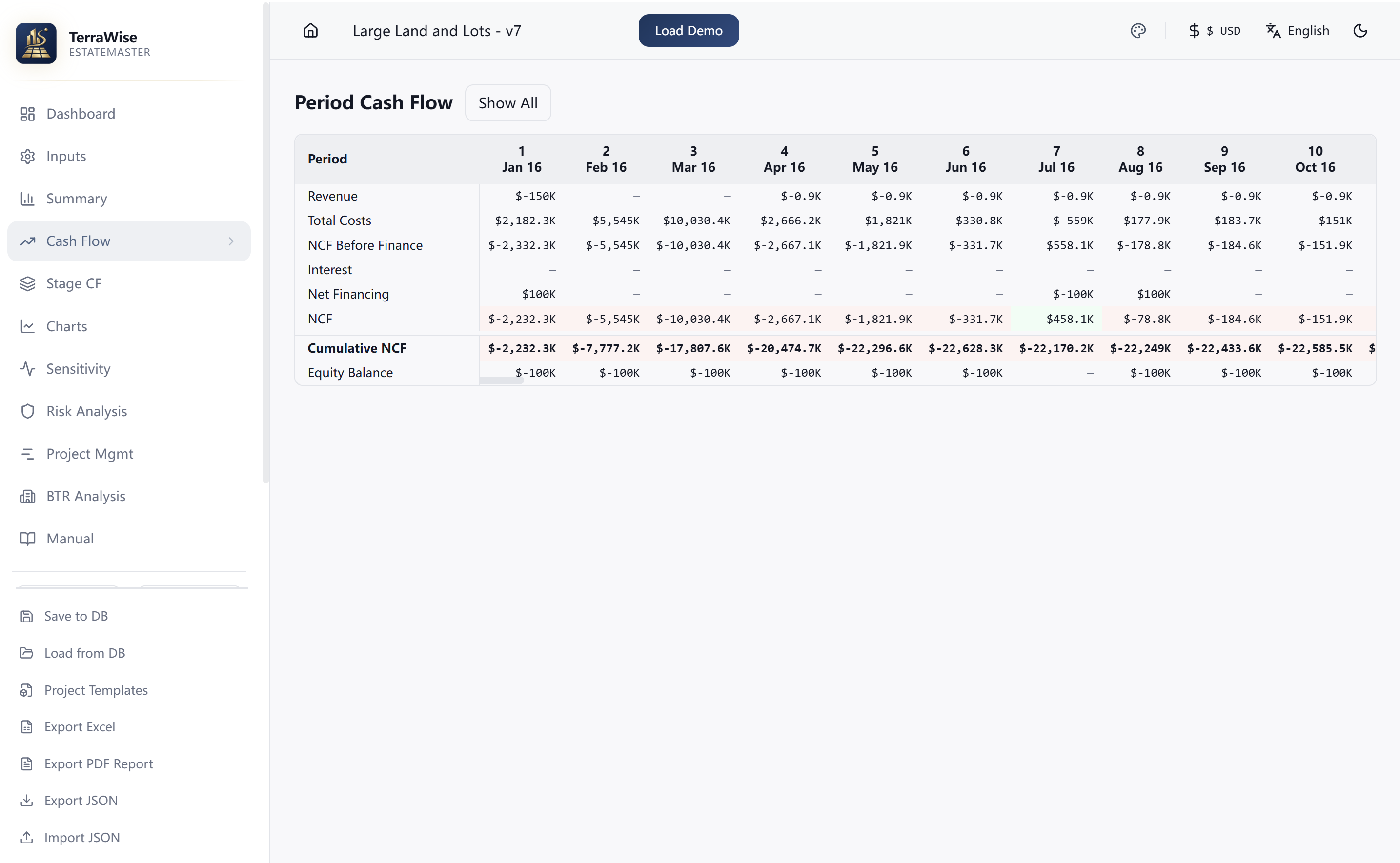Click the Save to DB icon
Viewport: 1400px width, 863px height.
click(x=27, y=617)
